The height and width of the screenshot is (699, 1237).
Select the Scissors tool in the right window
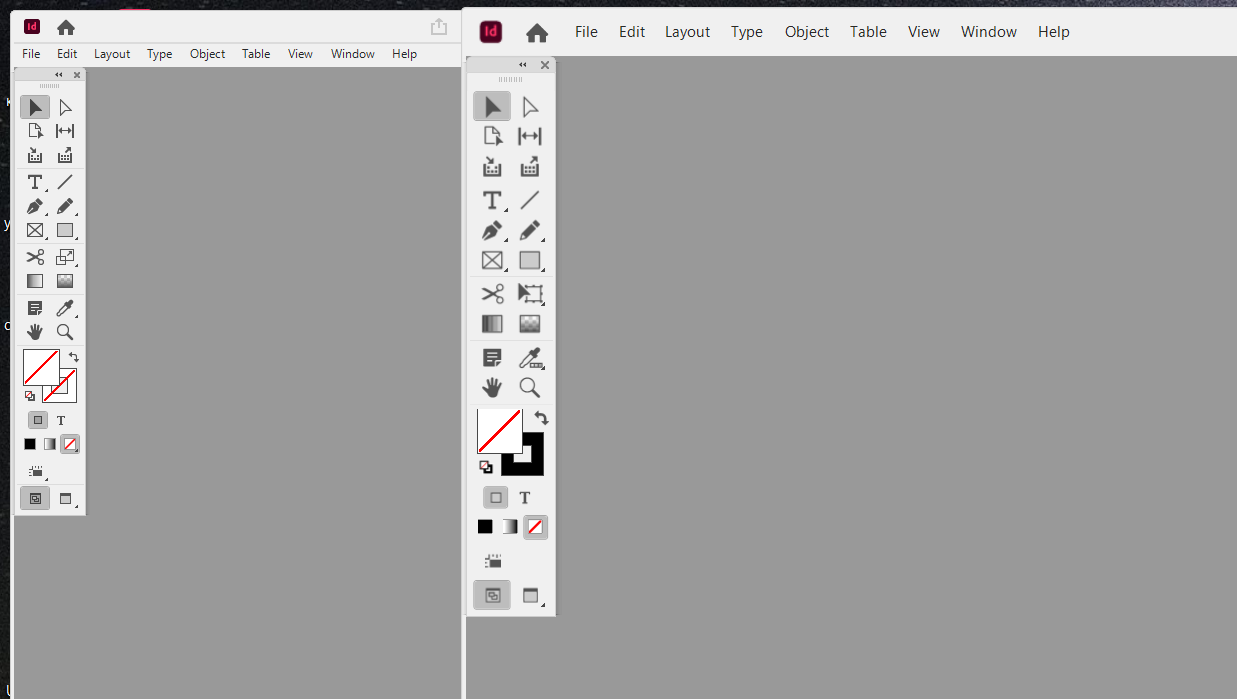pos(492,294)
